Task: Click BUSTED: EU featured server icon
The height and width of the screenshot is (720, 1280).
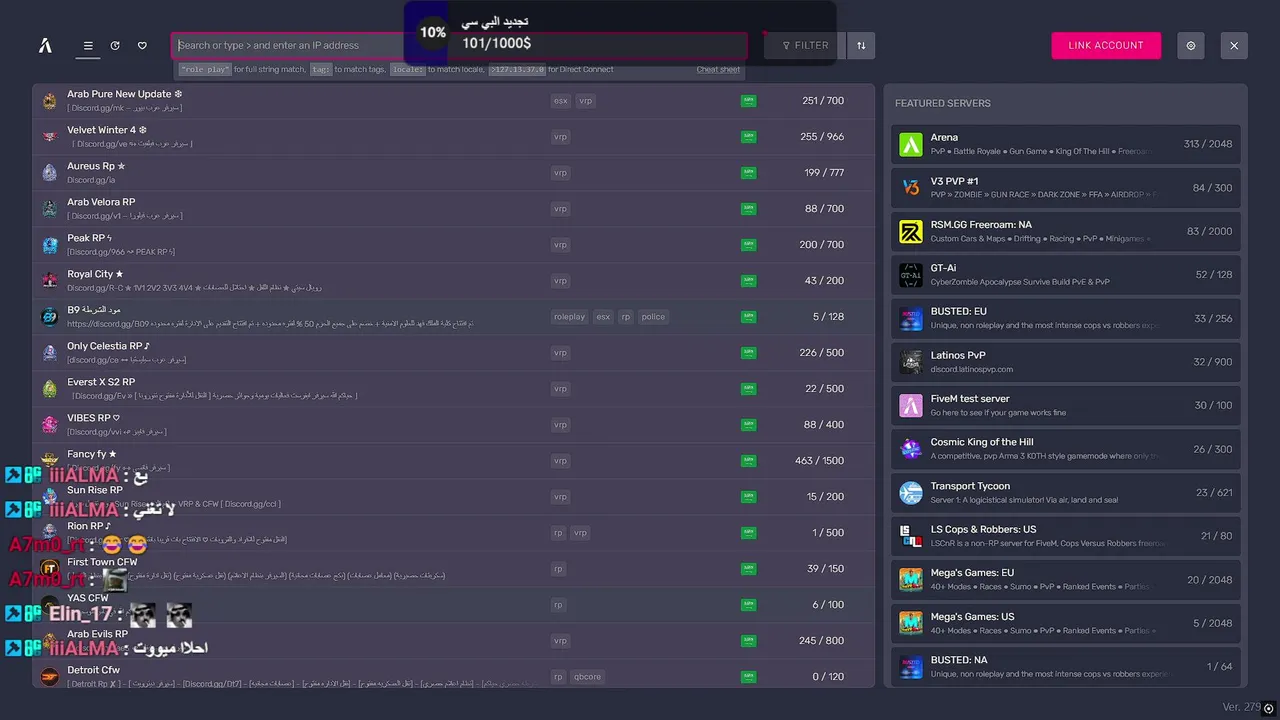Action: (x=911, y=318)
